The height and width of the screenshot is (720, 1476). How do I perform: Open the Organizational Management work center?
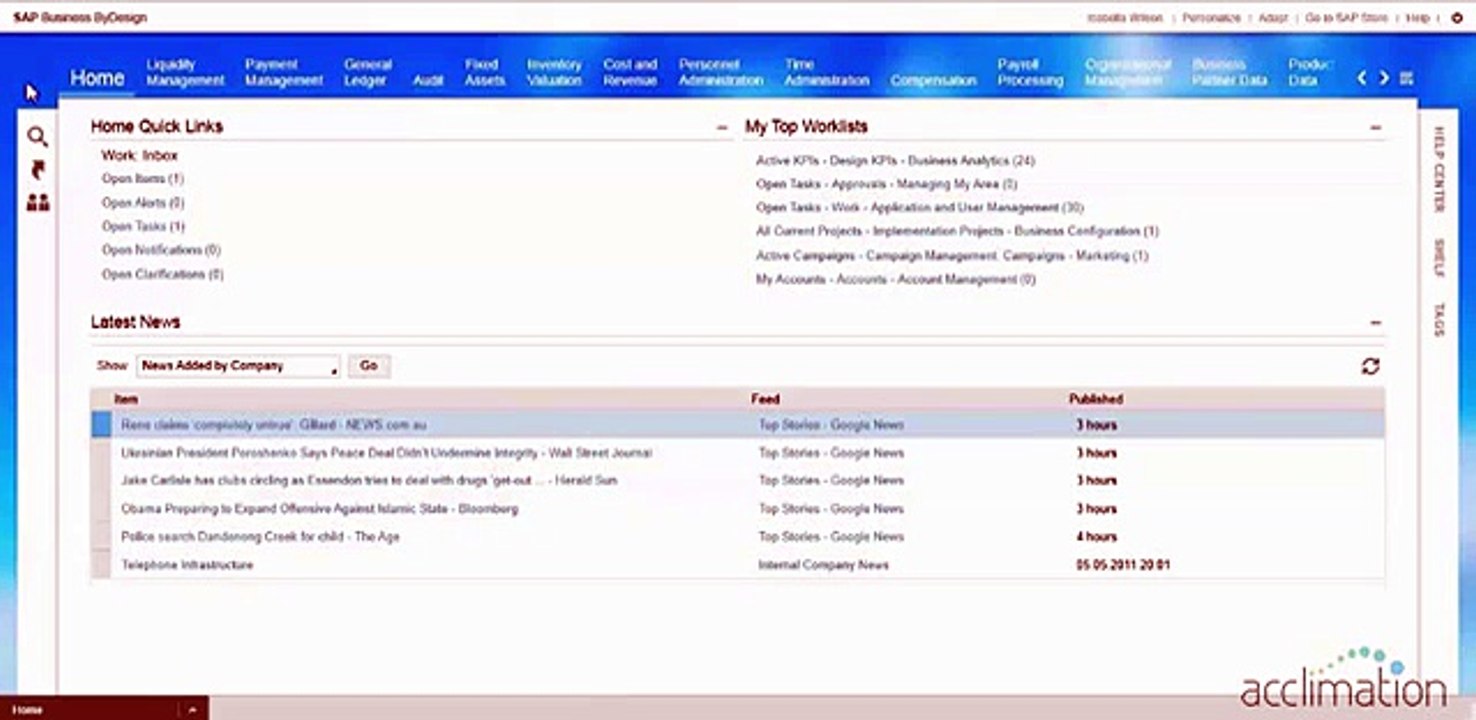click(1127, 72)
